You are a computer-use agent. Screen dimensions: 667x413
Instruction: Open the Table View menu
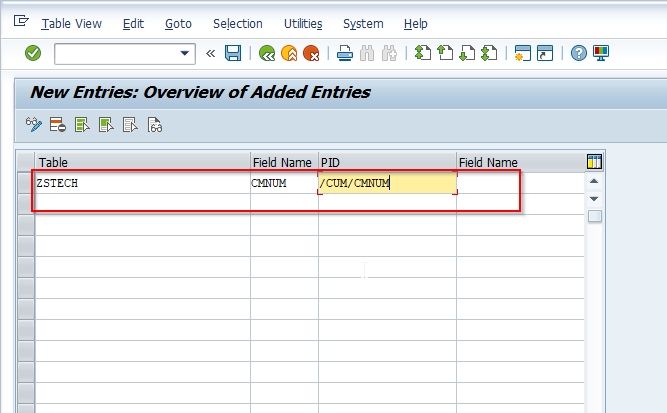[x=71, y=24]
